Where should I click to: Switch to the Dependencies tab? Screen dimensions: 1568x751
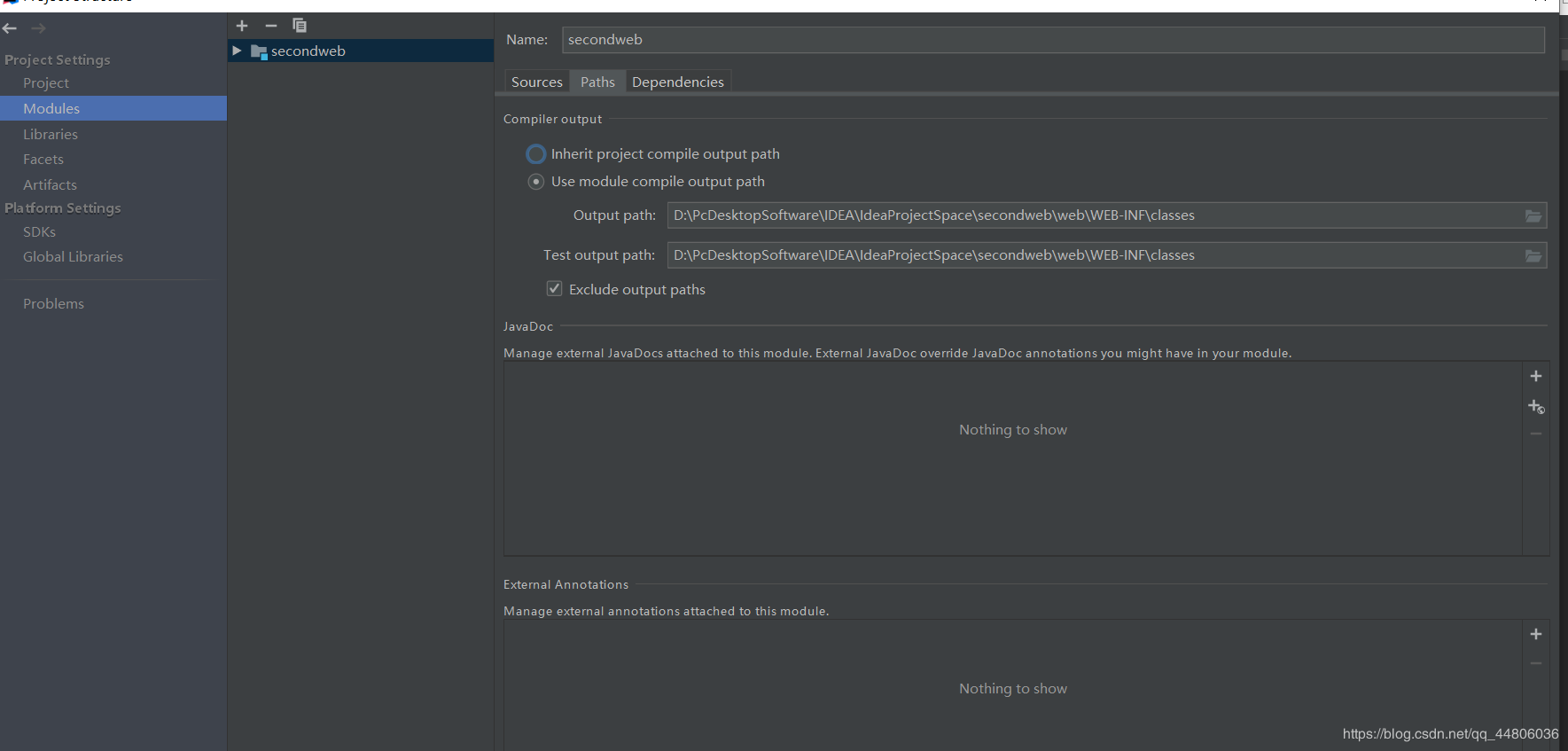point(677,82)
